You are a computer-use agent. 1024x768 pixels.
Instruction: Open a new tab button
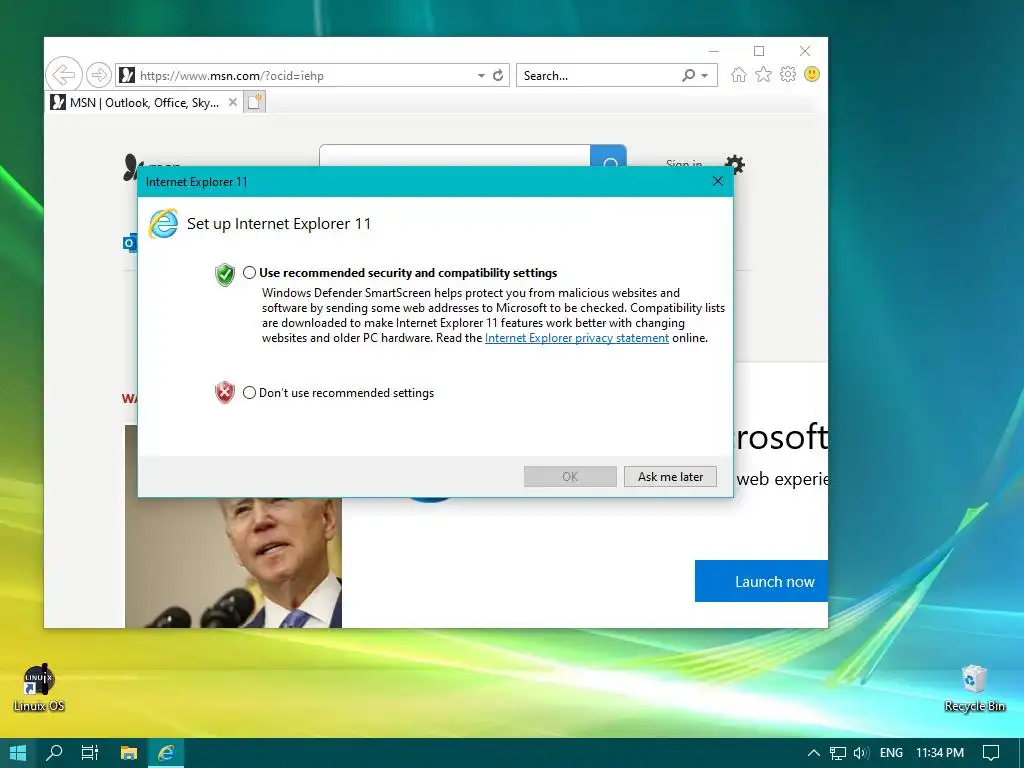pos(255,103)
